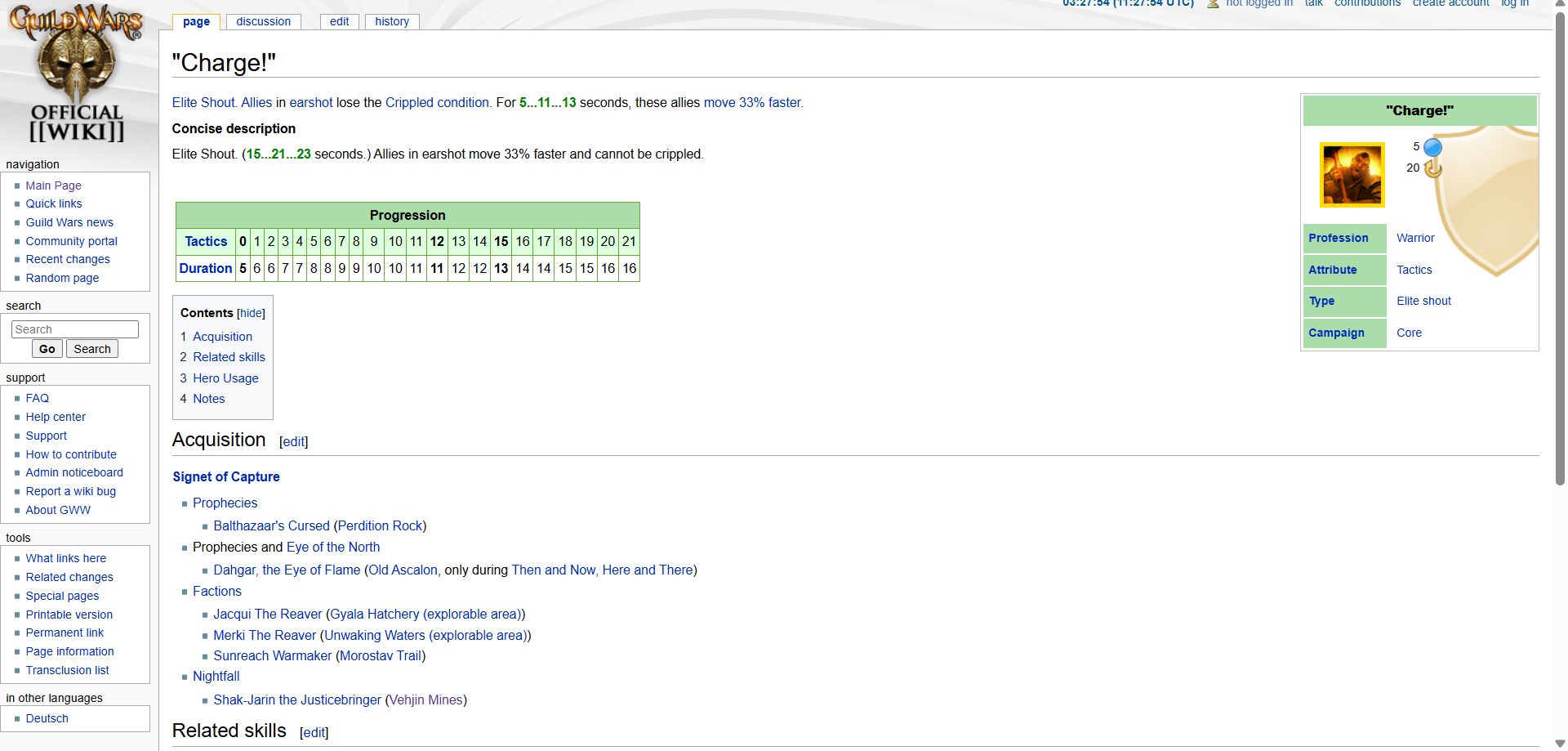Open the Warrior profession link in infobox
The height and width of the screenshot is (751, 1568).
1415,238
